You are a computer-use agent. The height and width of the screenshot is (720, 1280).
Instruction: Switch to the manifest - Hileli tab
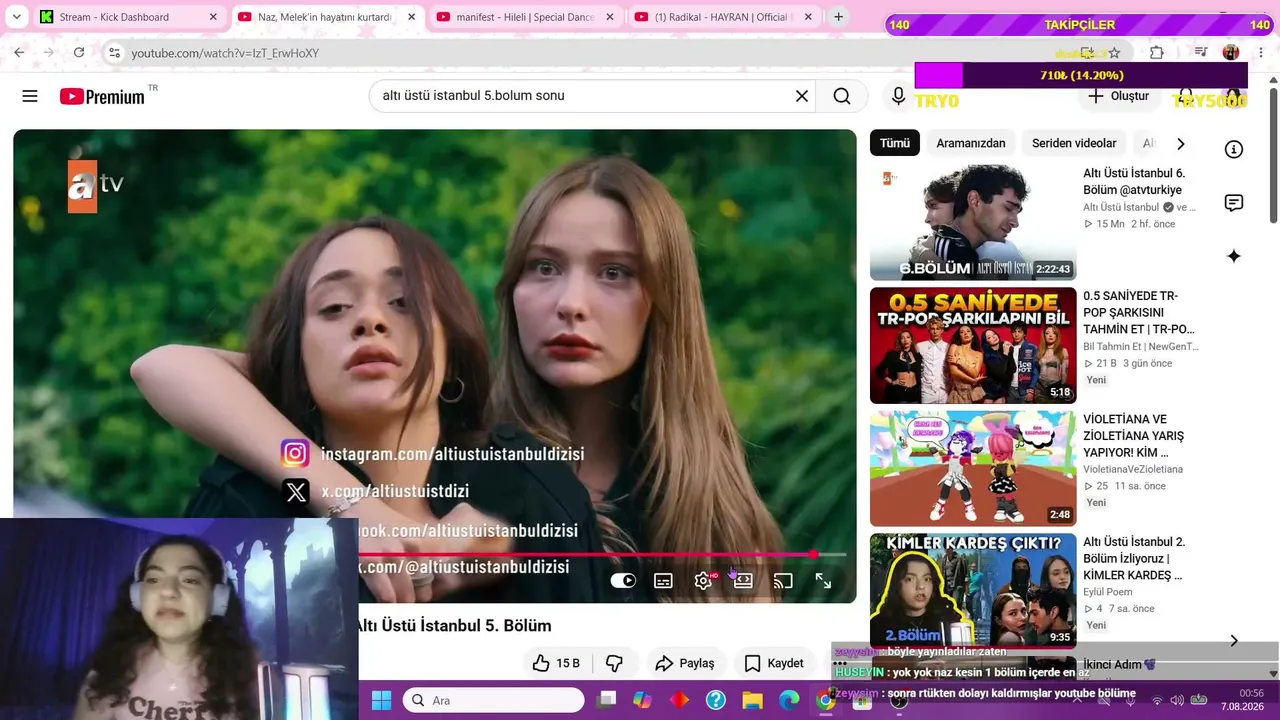tap(525, 17)
